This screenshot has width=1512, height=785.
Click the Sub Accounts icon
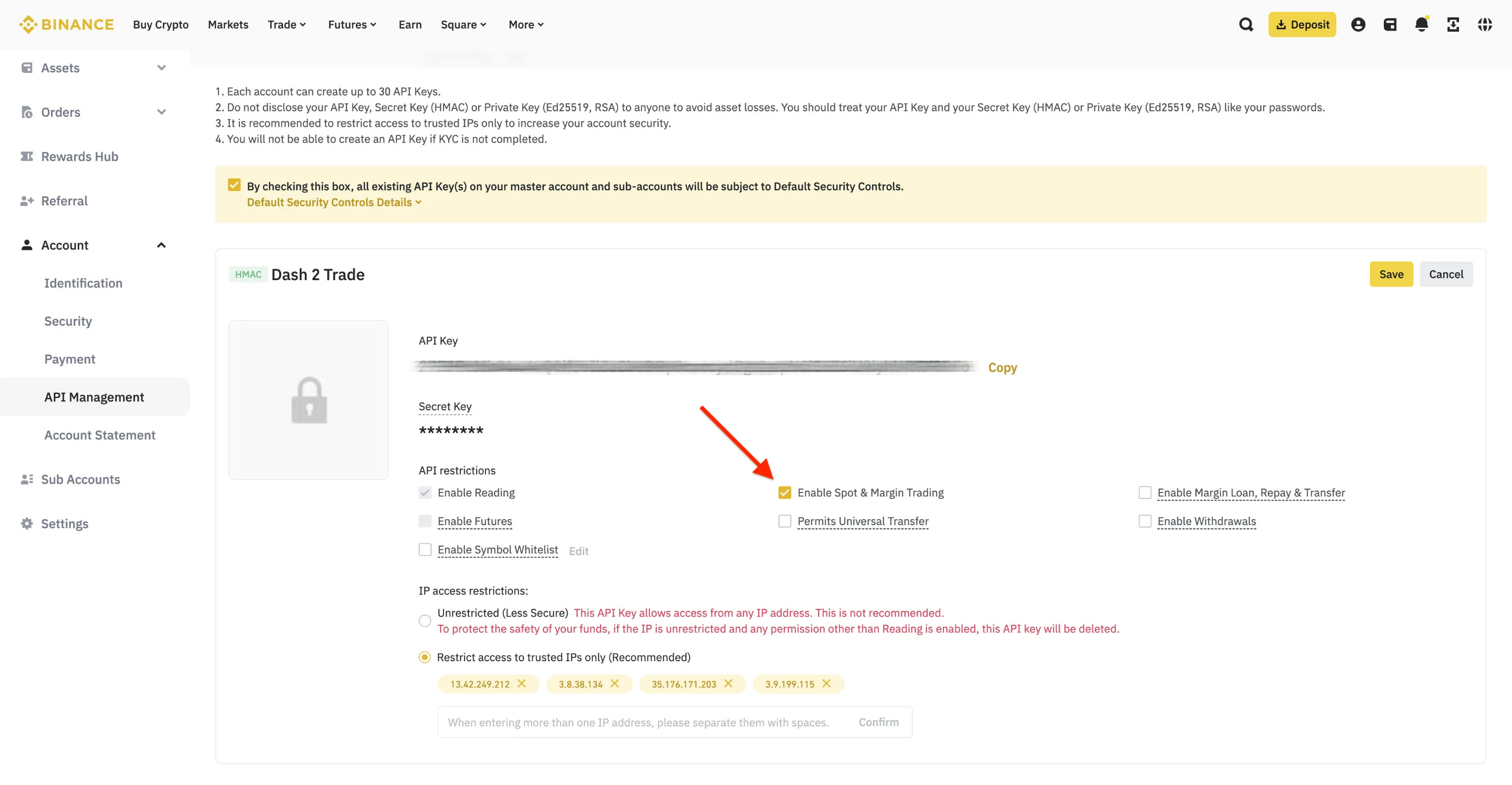(27, 479)
